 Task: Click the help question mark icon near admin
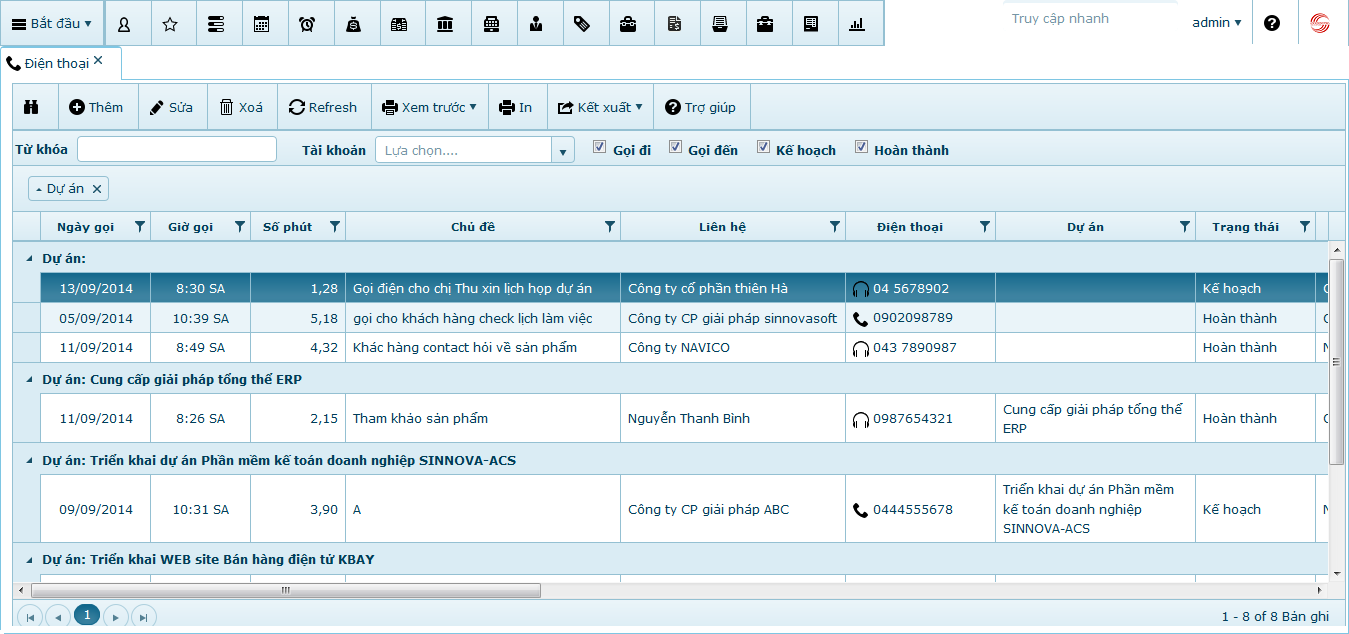point(1272,23)
